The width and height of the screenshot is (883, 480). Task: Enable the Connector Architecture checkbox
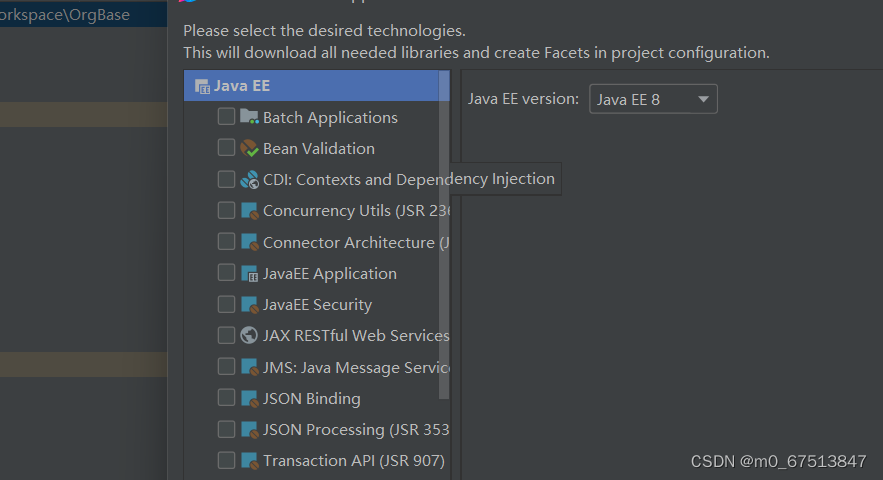click(x=226, y=242)
